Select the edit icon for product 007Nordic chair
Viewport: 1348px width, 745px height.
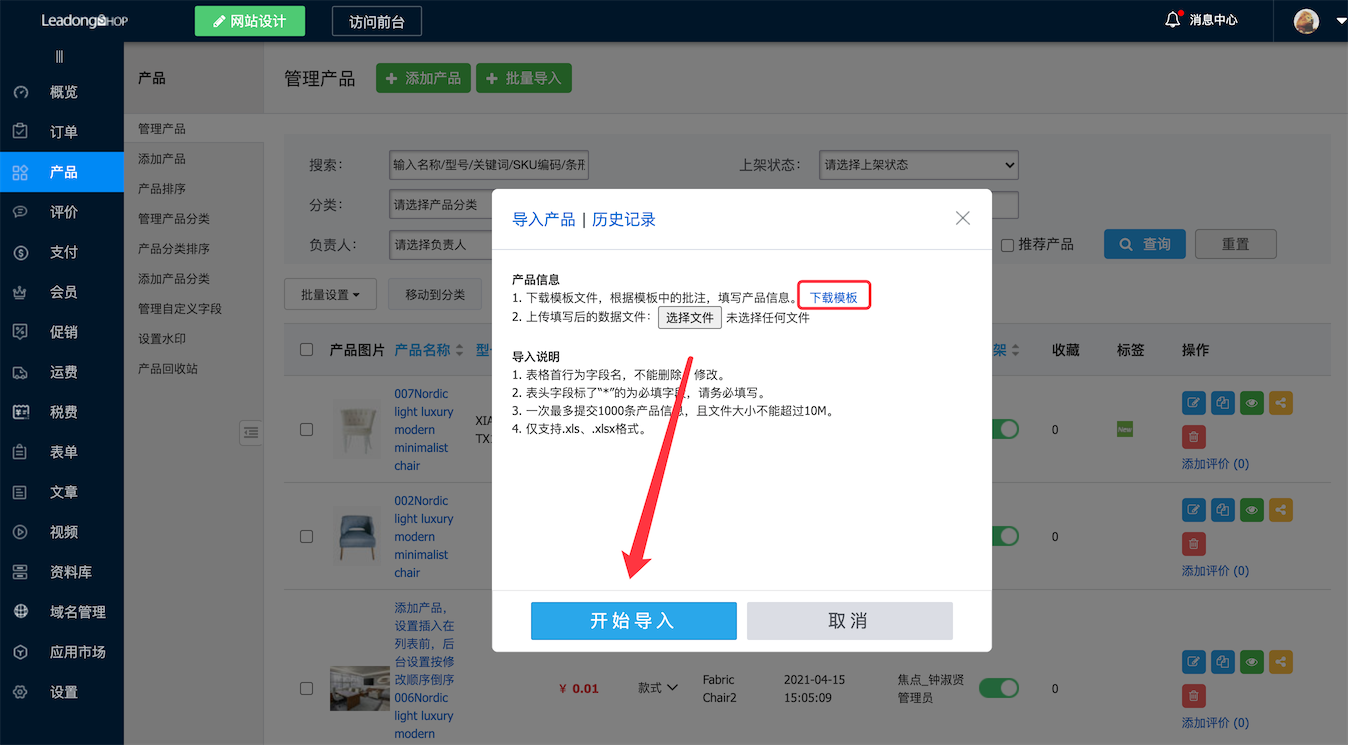click(x=1193, y=402)
